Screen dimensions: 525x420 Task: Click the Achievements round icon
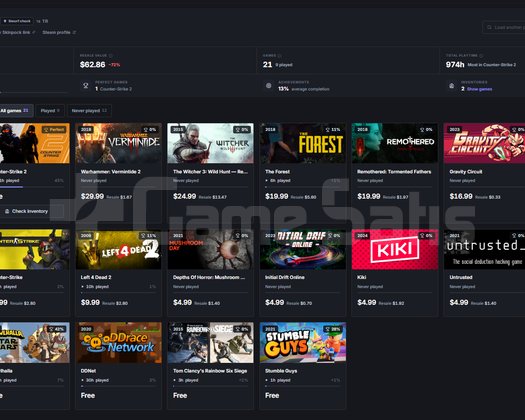tap(269, 86)
